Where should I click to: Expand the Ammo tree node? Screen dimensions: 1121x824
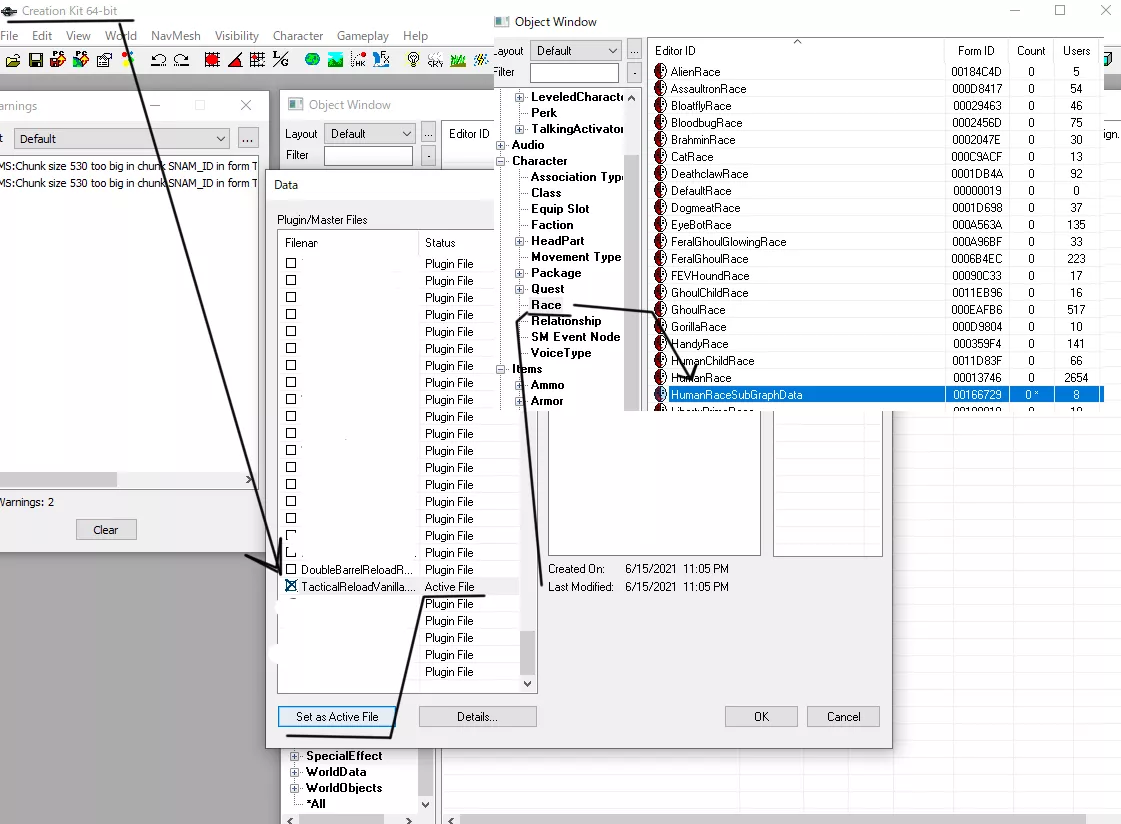point(520,385)
